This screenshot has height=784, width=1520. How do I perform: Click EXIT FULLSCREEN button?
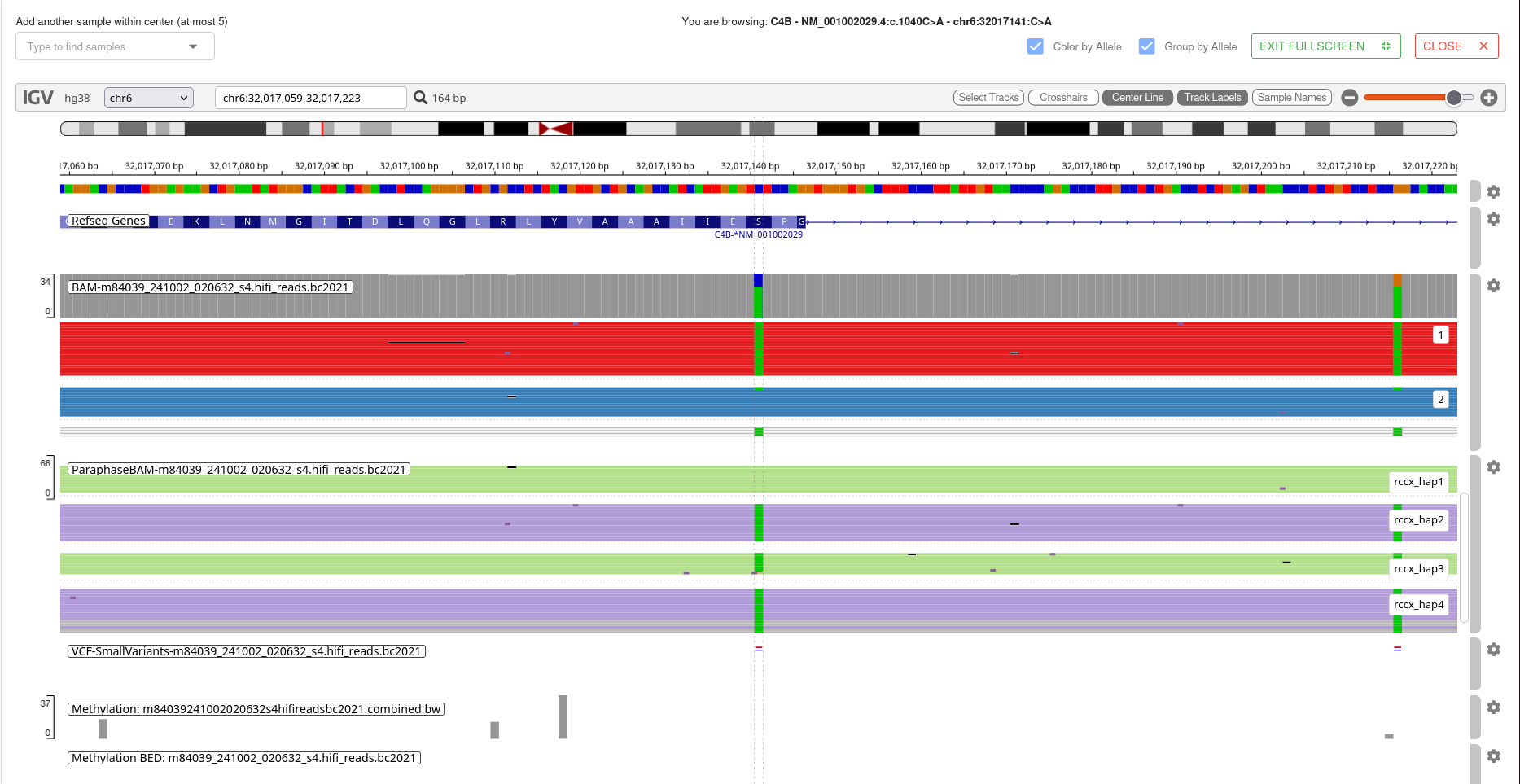click(x=1325, y=46)
